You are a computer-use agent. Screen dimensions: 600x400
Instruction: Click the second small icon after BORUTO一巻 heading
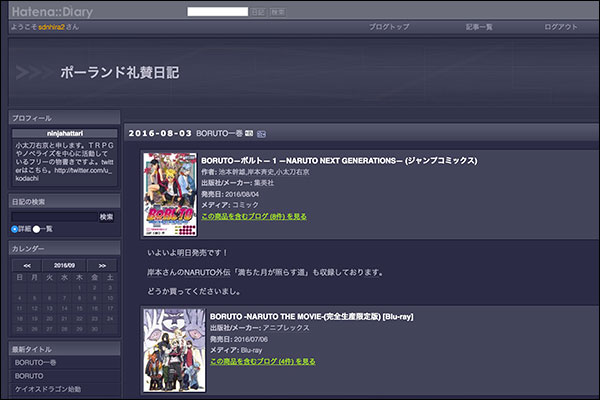(x=261, y=132)
